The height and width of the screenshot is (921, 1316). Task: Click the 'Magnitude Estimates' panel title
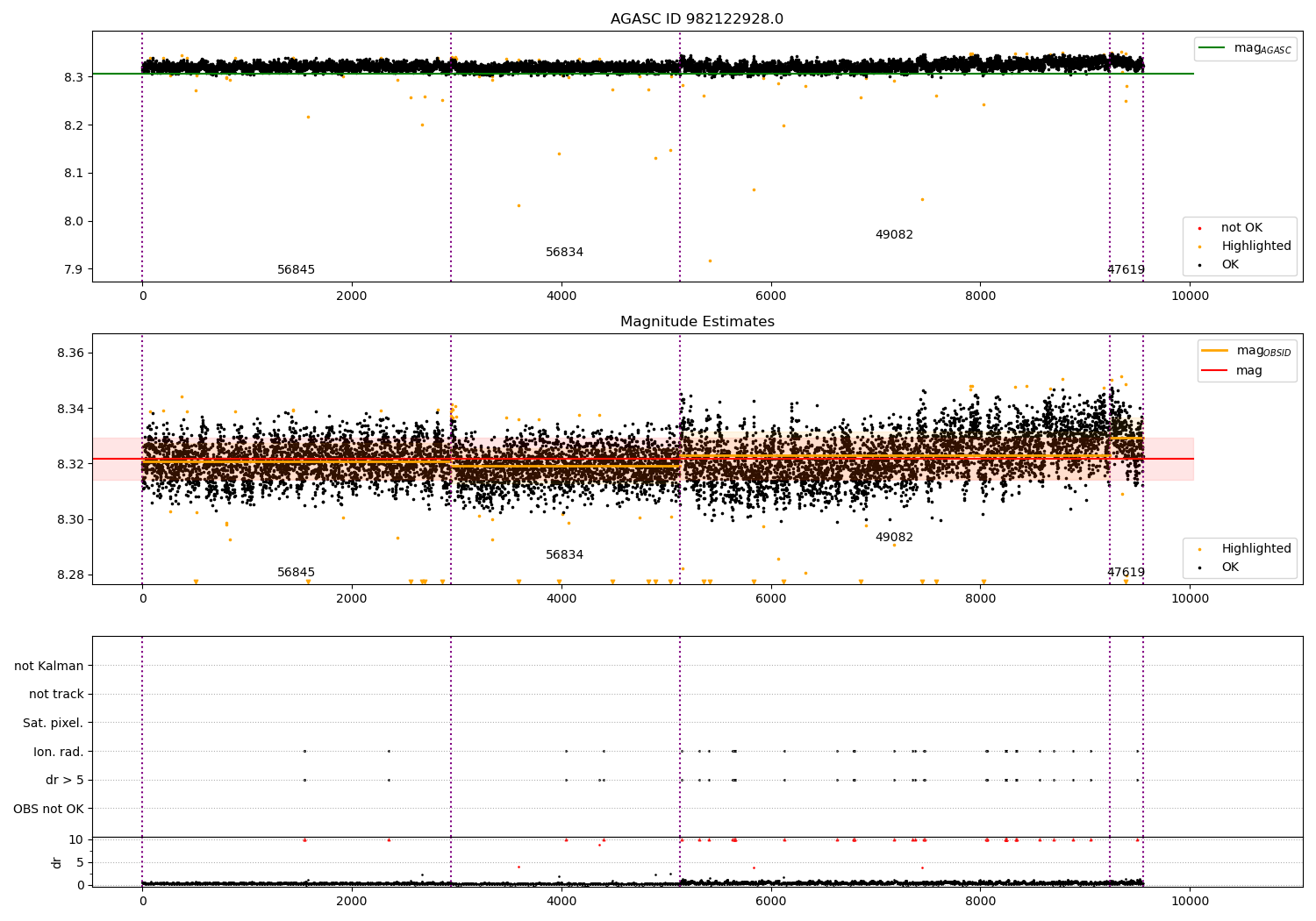pyautogui.click(x=697, y=322)
